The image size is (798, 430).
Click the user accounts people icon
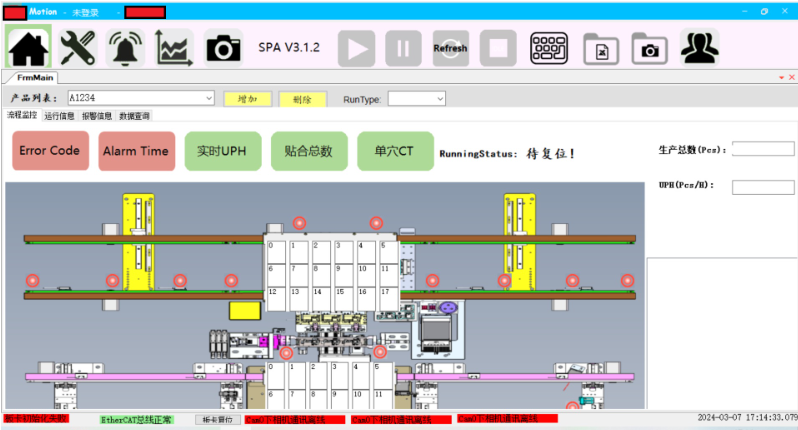[x=699, y=47]
